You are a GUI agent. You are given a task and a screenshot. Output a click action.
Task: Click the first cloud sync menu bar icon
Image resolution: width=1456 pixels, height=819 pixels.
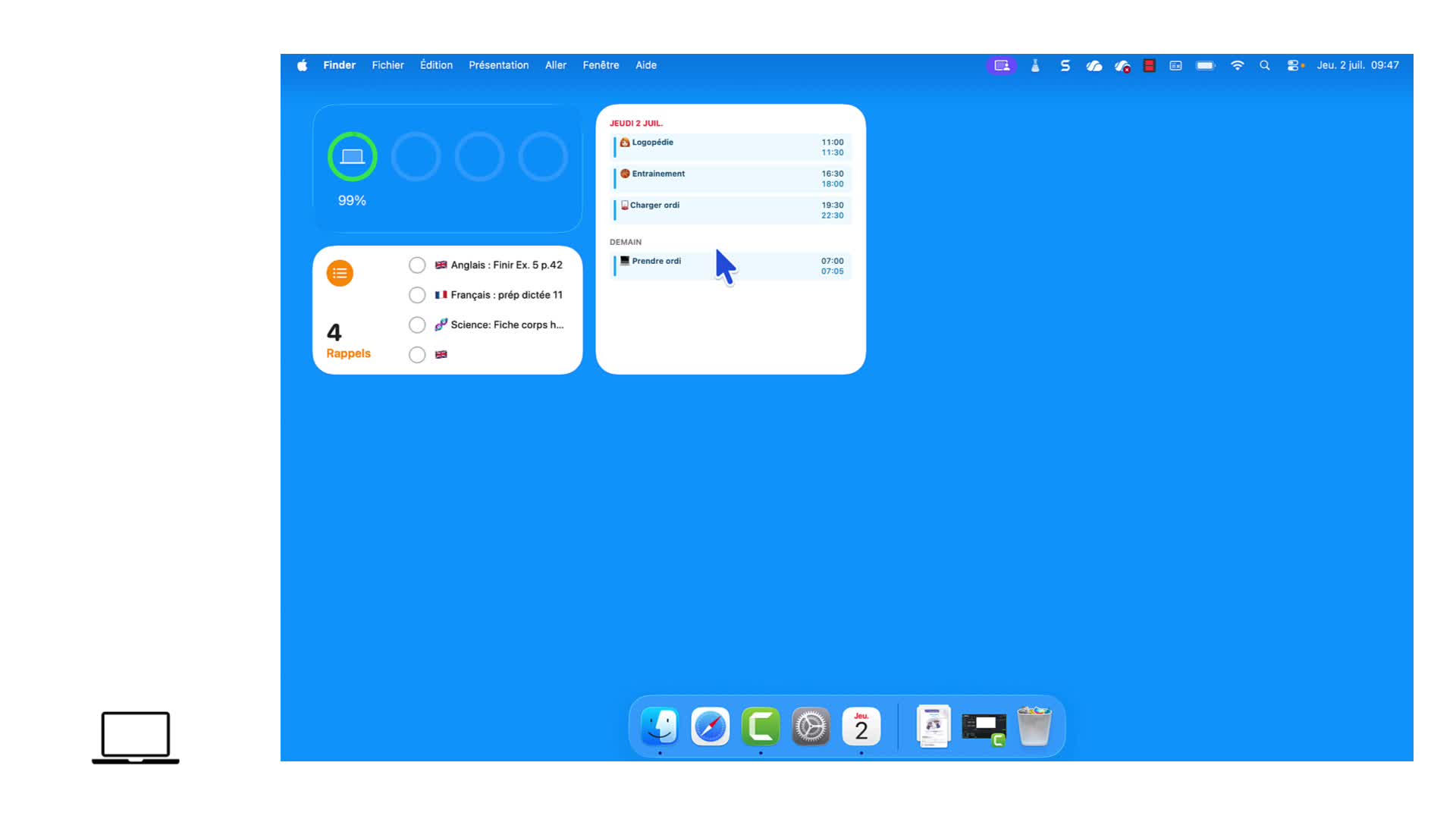(1094, 65)
